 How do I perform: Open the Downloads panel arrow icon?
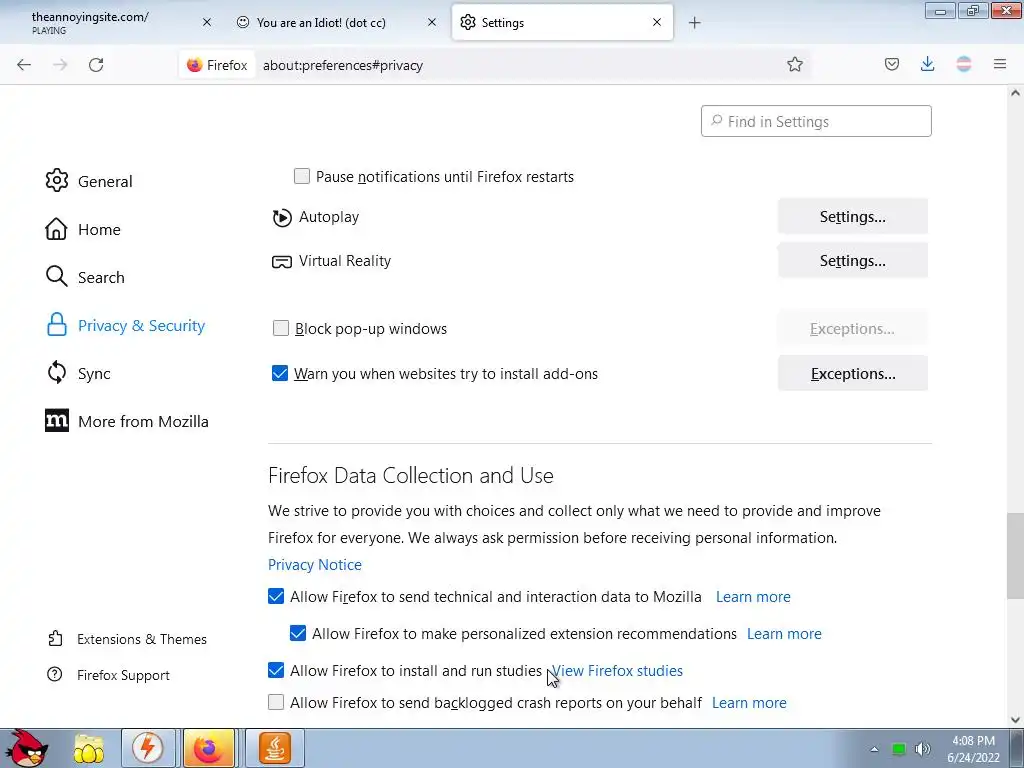tap(927, 64)
